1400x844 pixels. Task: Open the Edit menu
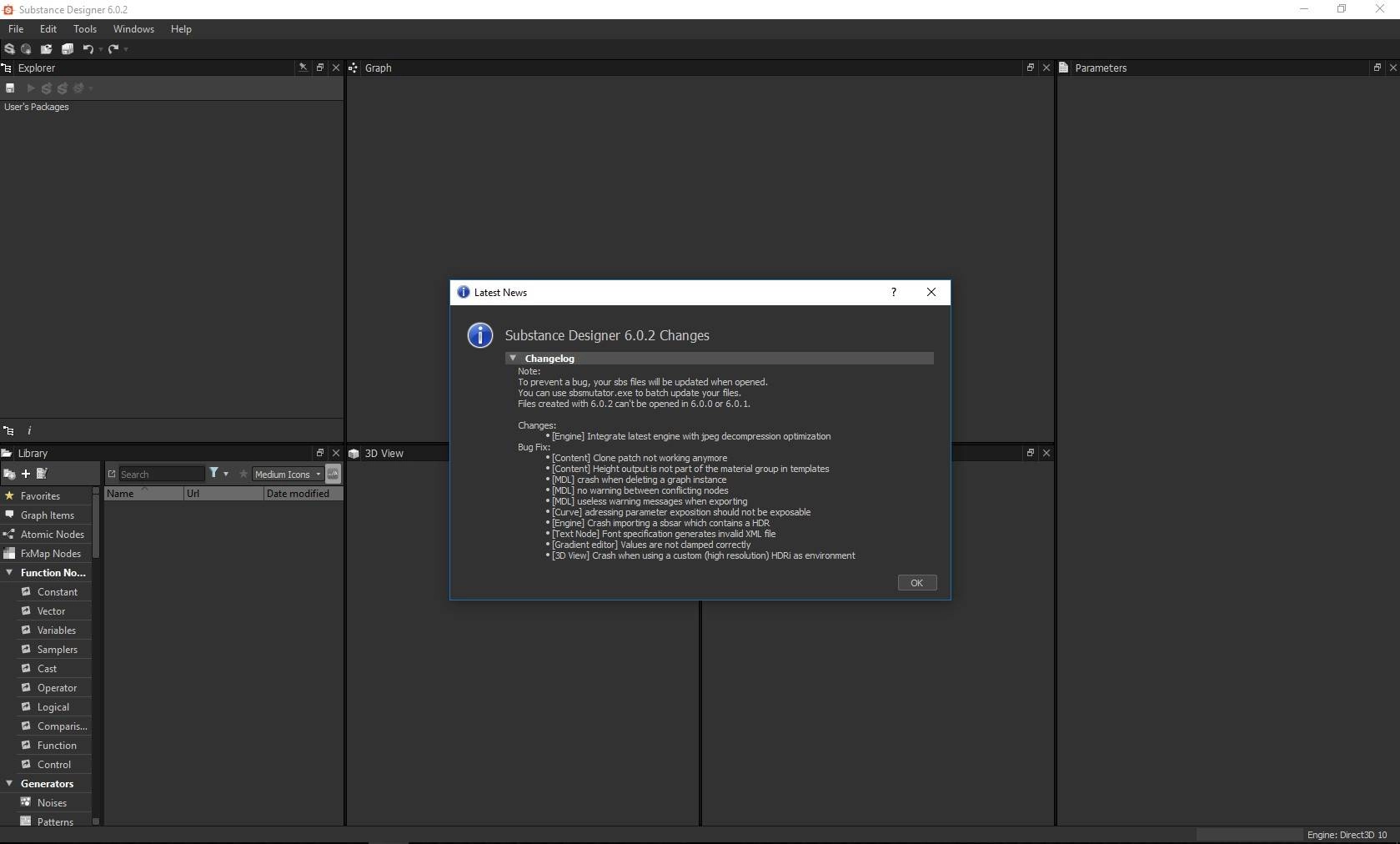coord(48,29)
